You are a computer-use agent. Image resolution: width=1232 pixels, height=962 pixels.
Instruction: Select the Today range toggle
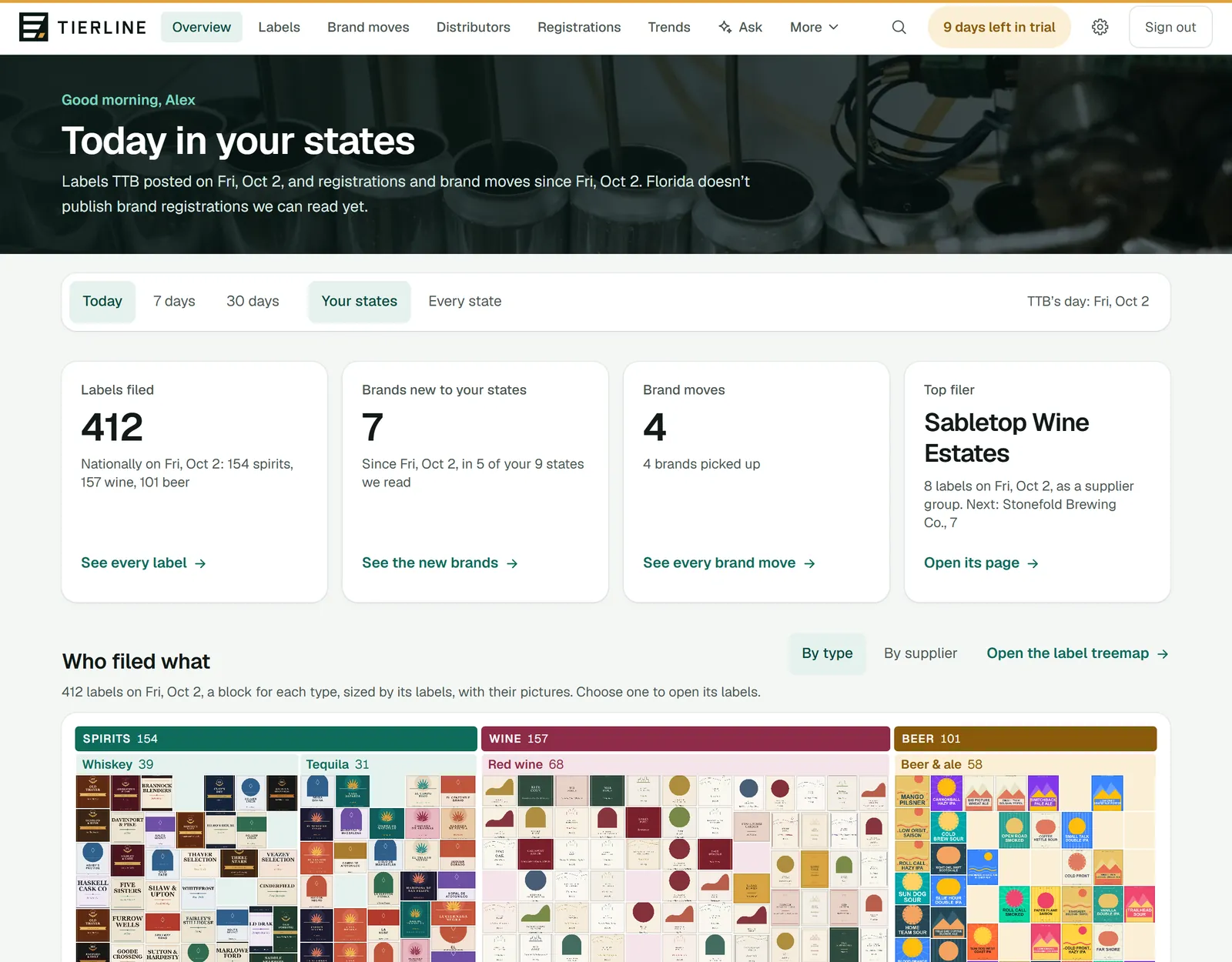[x=102, y=301]
